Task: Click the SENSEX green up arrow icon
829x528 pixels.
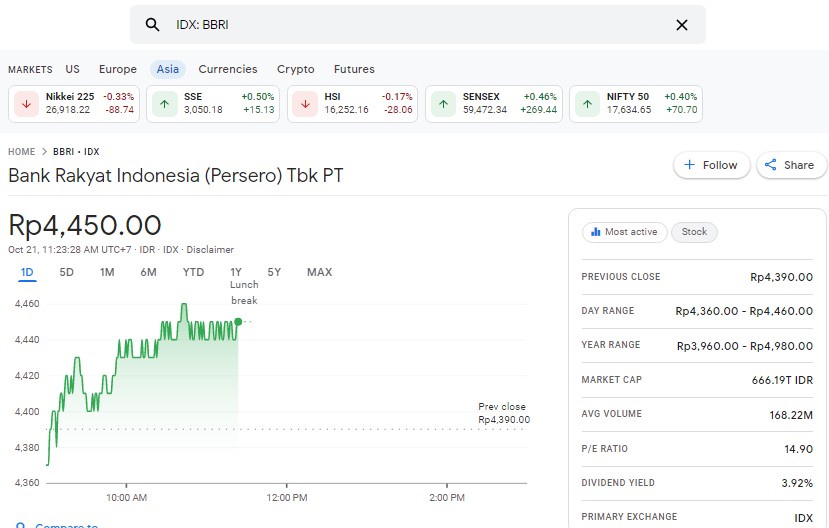Action: pyautogui.click(x=444, y=104)
